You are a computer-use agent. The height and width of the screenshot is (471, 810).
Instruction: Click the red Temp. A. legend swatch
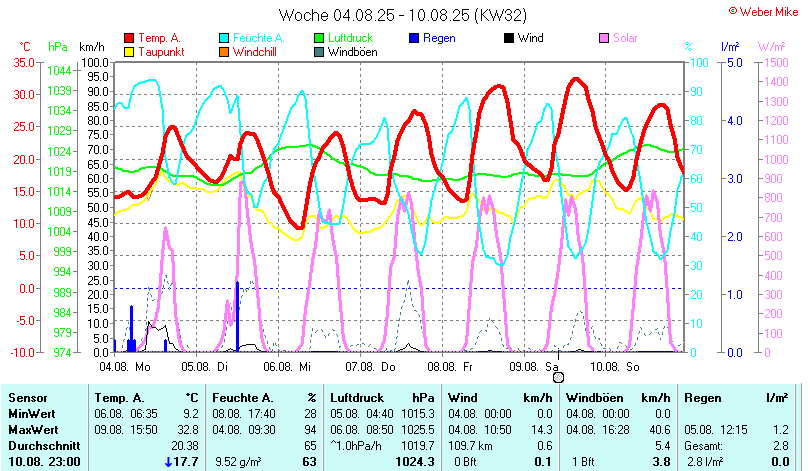tap(129, 38)
